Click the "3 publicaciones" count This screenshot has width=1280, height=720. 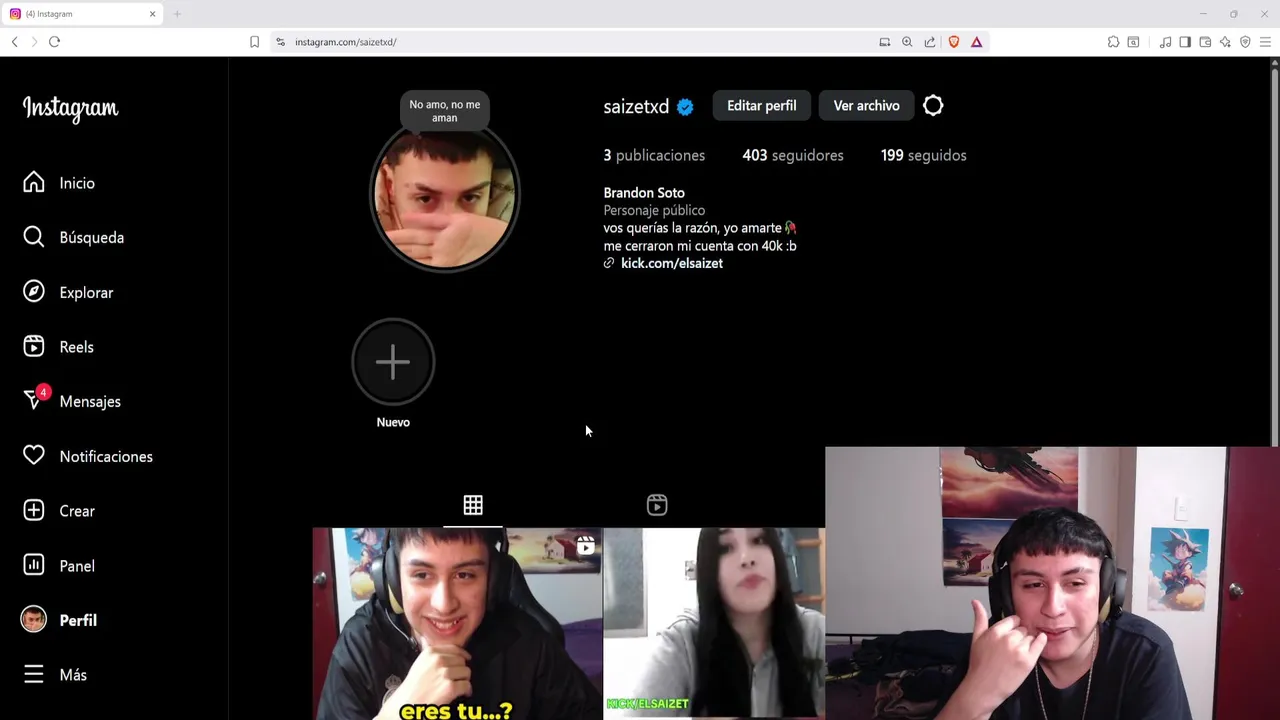tap(654, 155)
